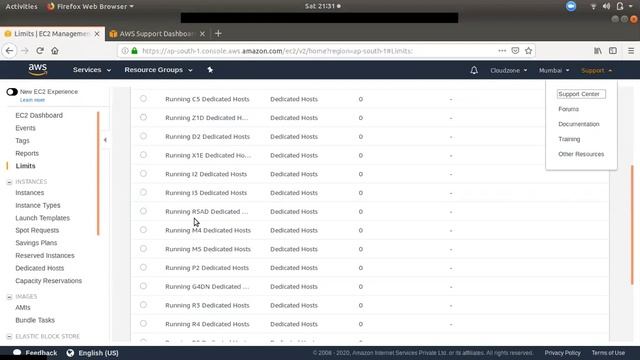
Task: Click the page vertical scrollbar
Action: click(632, 224)
